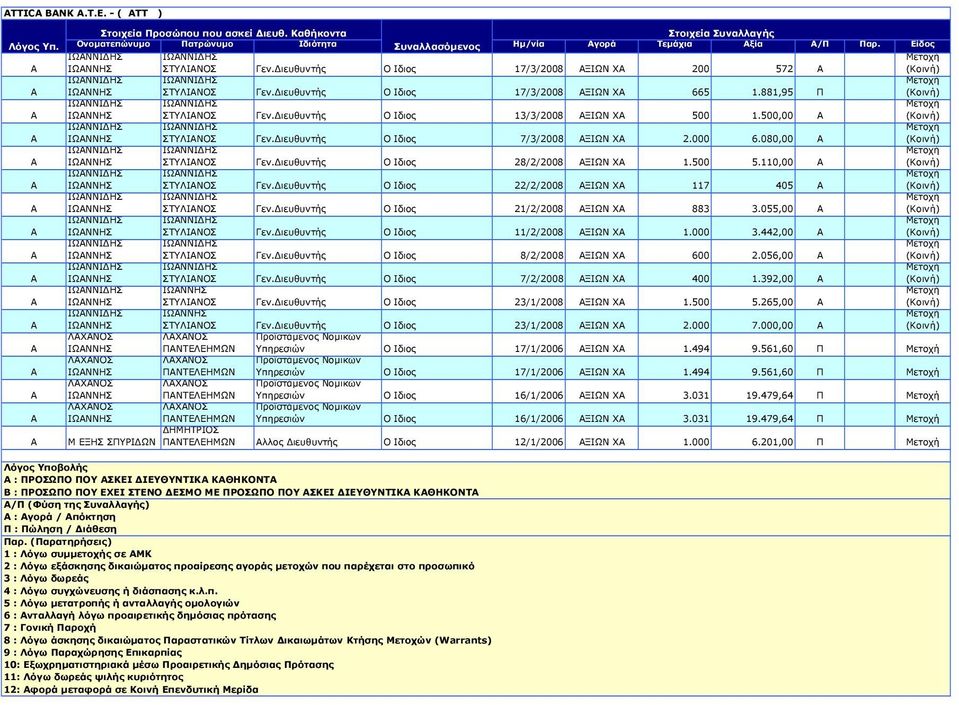Click legend line 'Α : Αγορά / Απόκτηση'
Viewport: 959px width, 705px height.
point(59,517)
